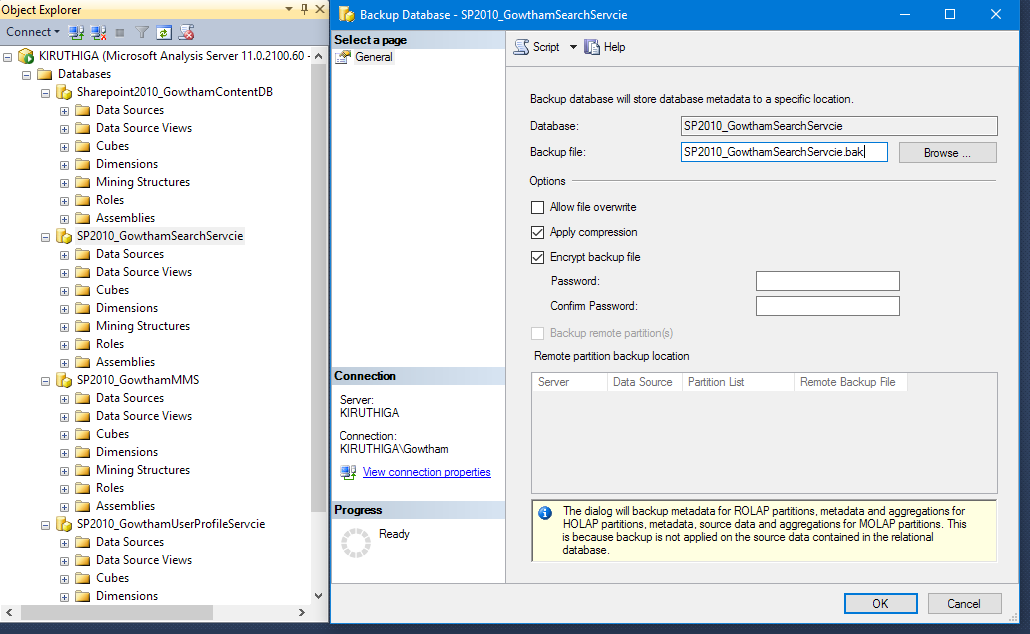Click the KIRUTHIGA server cube icon
This screenshot has width=1030, height=634.
pyautogui.click(x=26, y=56)
